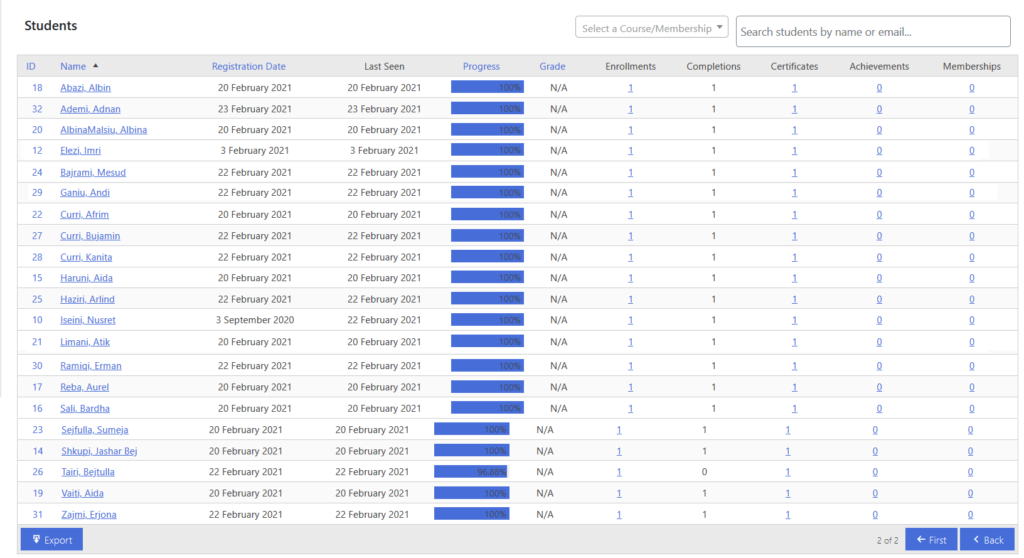Viewport: 1024px width, 558px height.
Task: Open student Shkupi, Jashar Bej profile
Action: 99,451
